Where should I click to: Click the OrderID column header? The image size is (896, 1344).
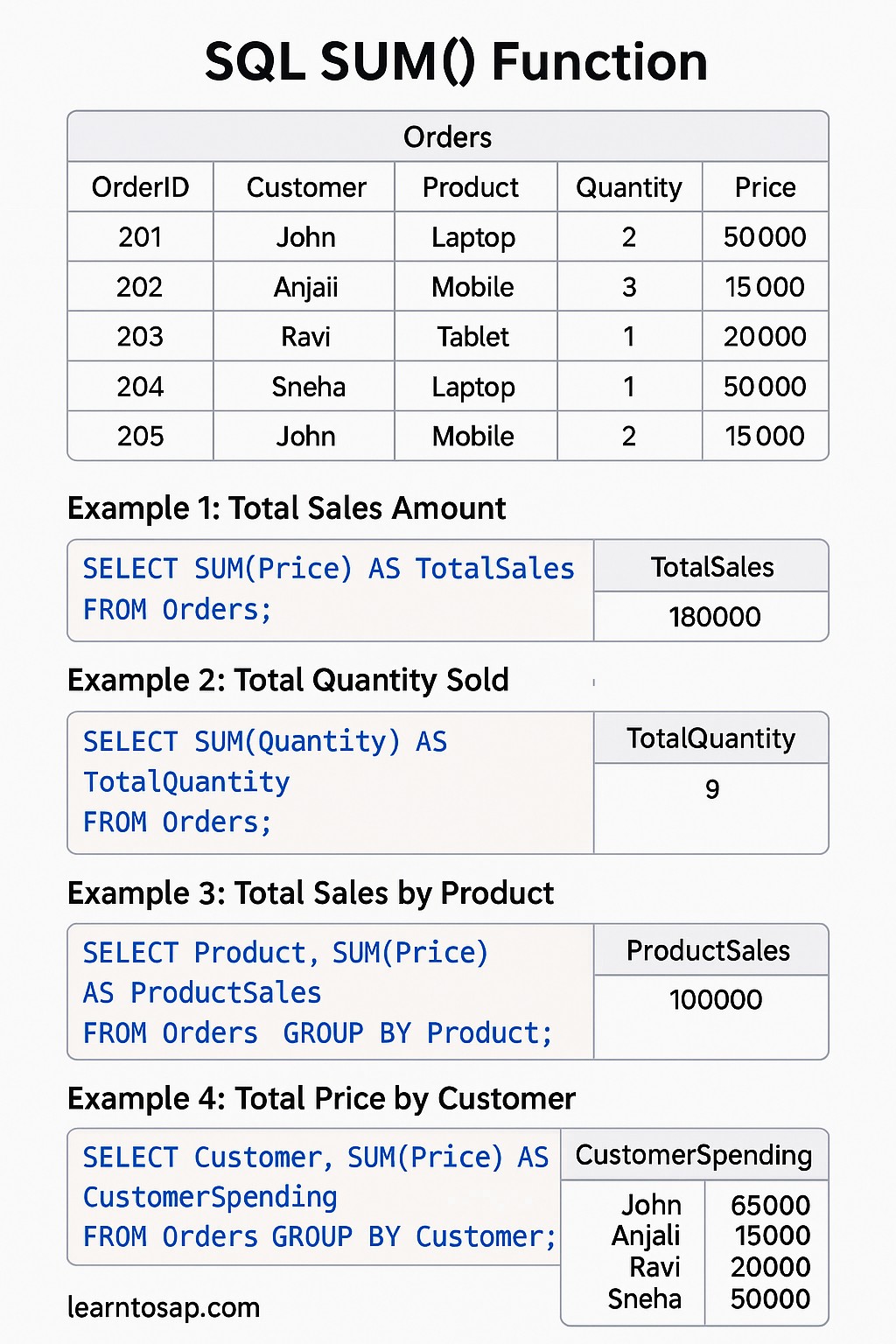(x=140, y=186)
